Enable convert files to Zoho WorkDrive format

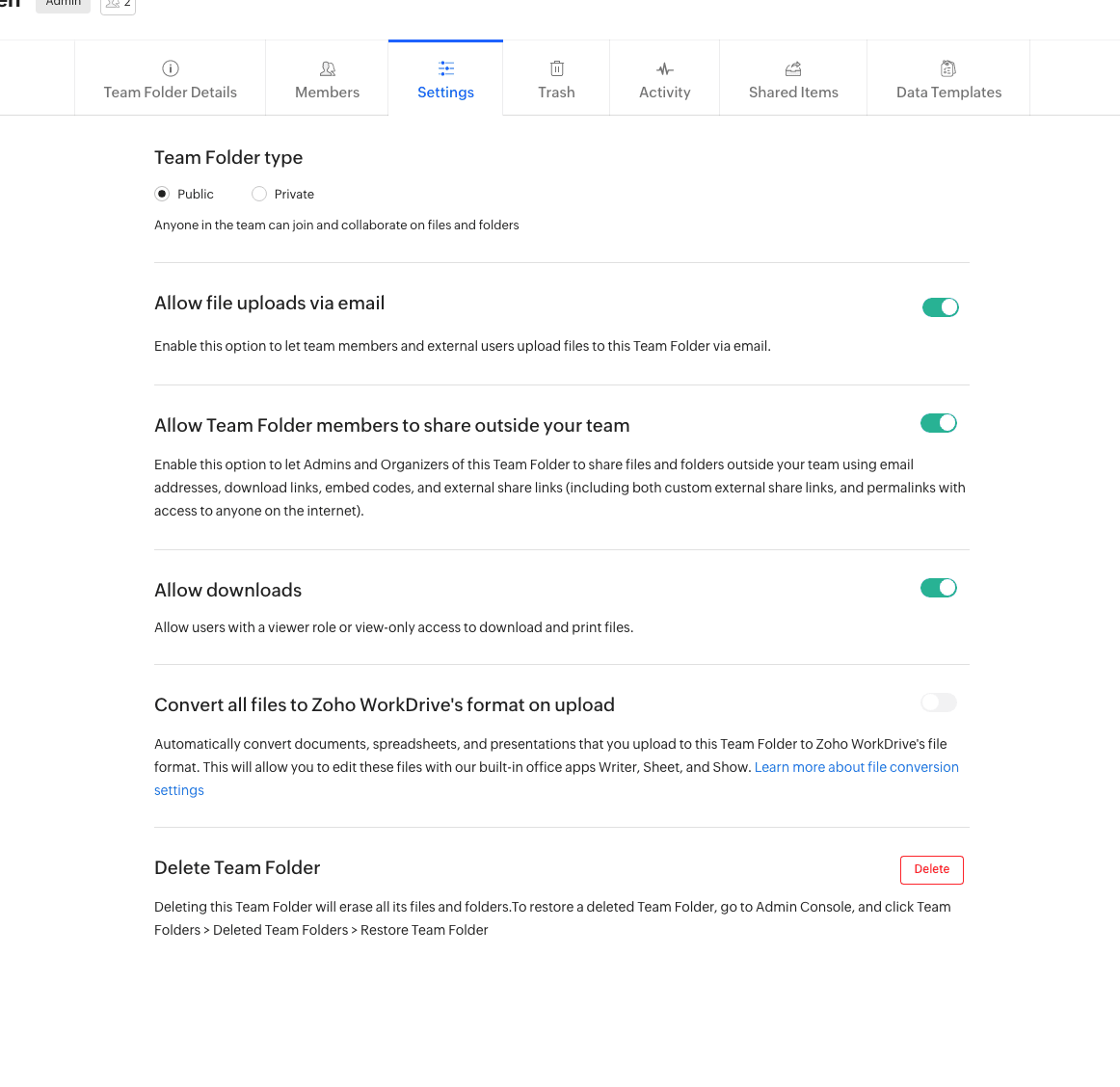pos(938,703)
